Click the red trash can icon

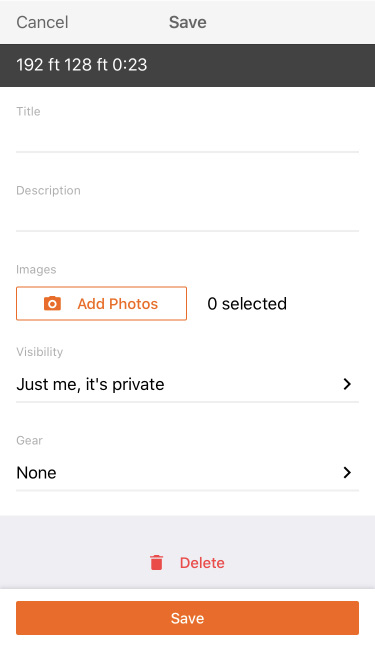156,562
